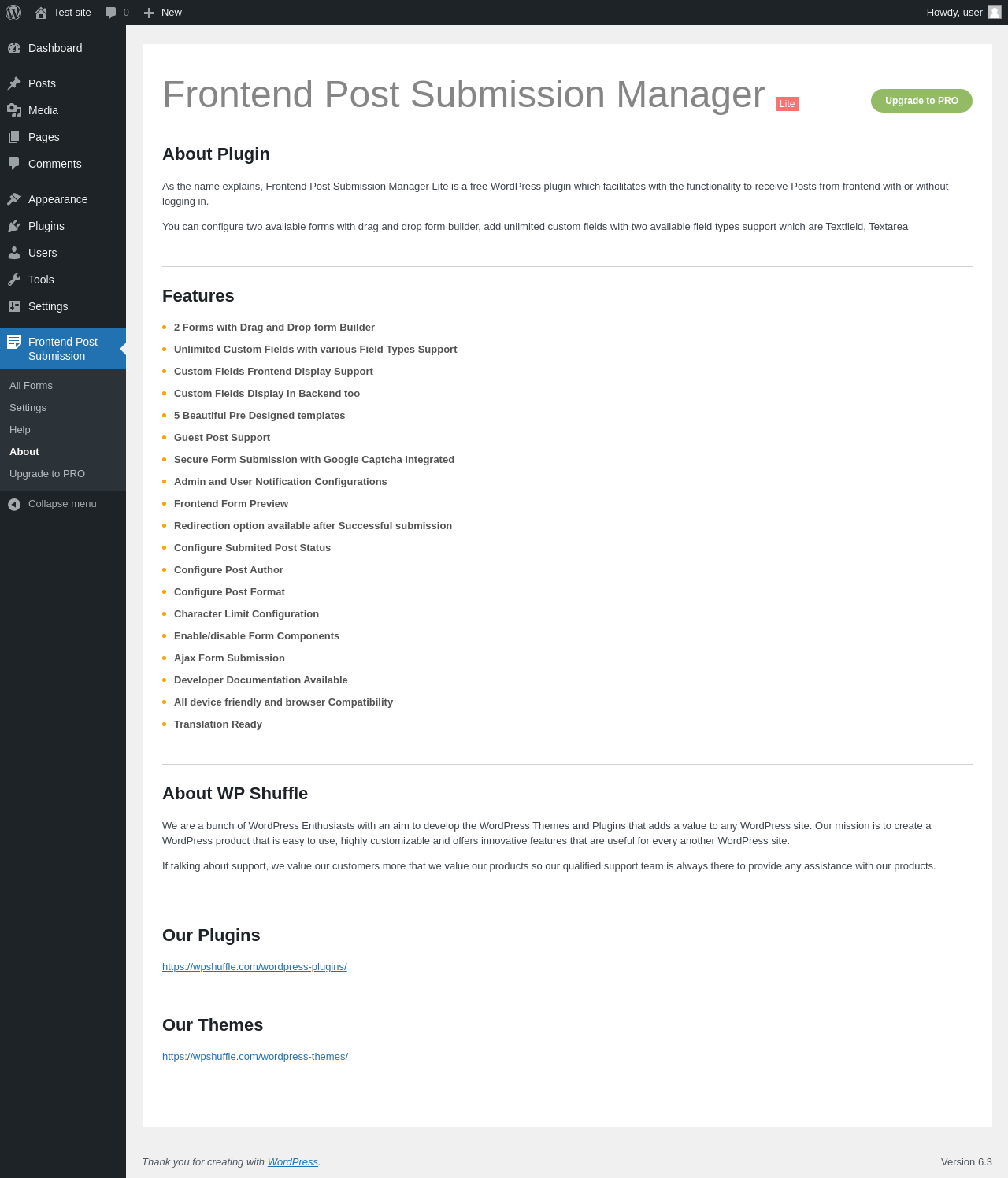The height and width of the screenshot is (1178, 1008).
Task: Collapse menu using the arrow toggle
Action: [14, 504]
